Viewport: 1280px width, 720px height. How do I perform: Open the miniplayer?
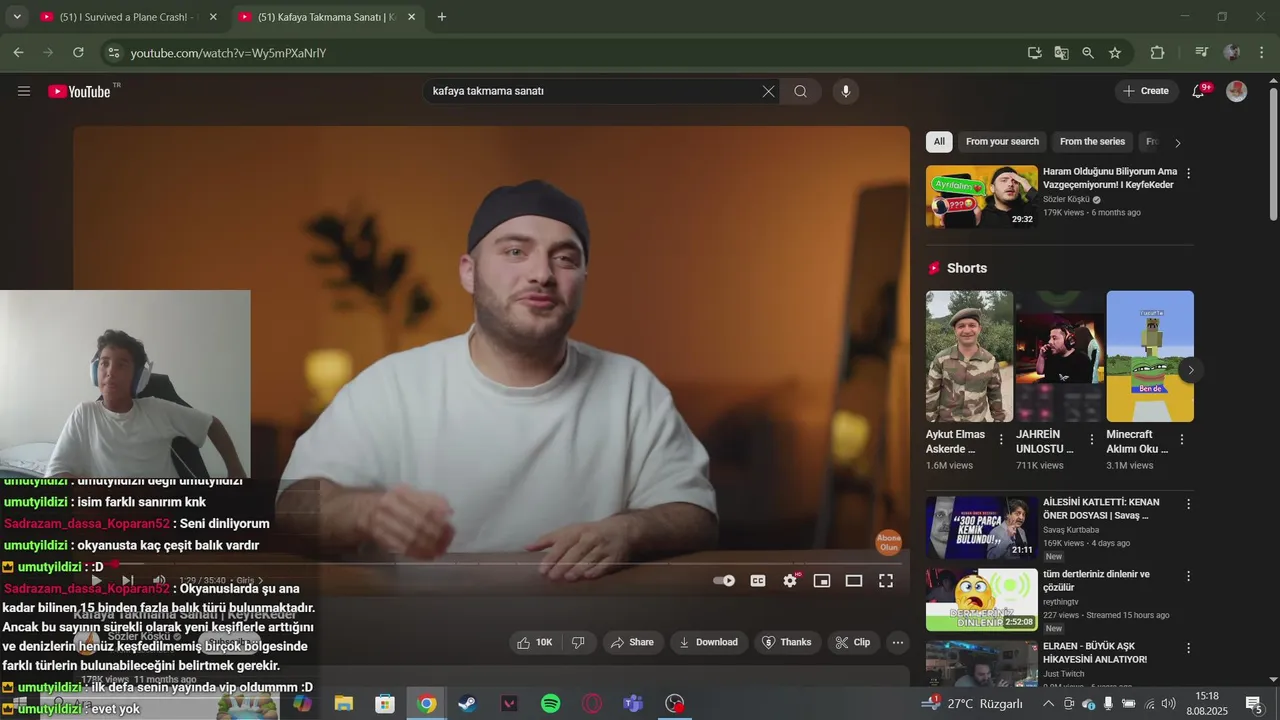822,580
